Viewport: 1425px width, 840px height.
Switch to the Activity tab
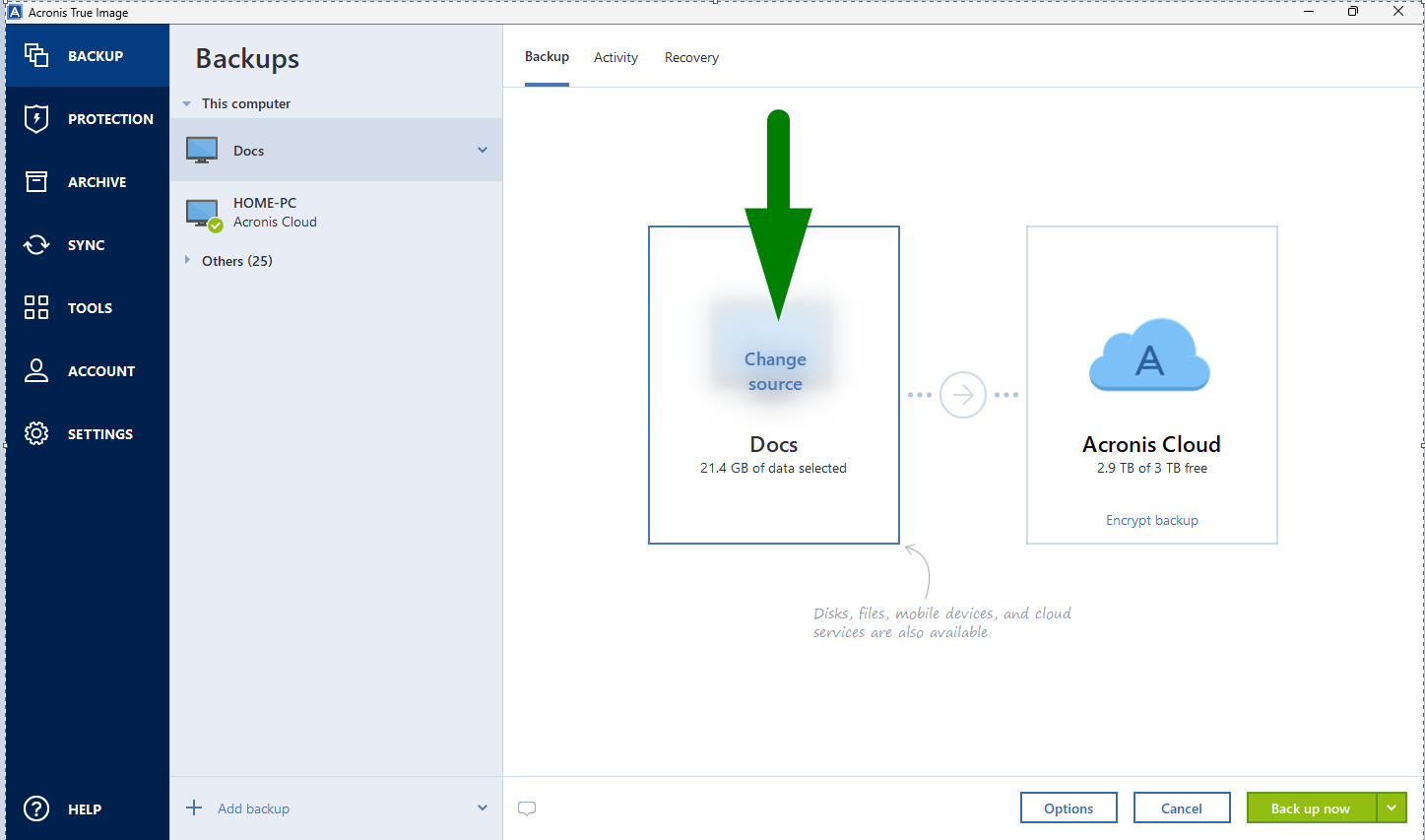coord(615,57)
